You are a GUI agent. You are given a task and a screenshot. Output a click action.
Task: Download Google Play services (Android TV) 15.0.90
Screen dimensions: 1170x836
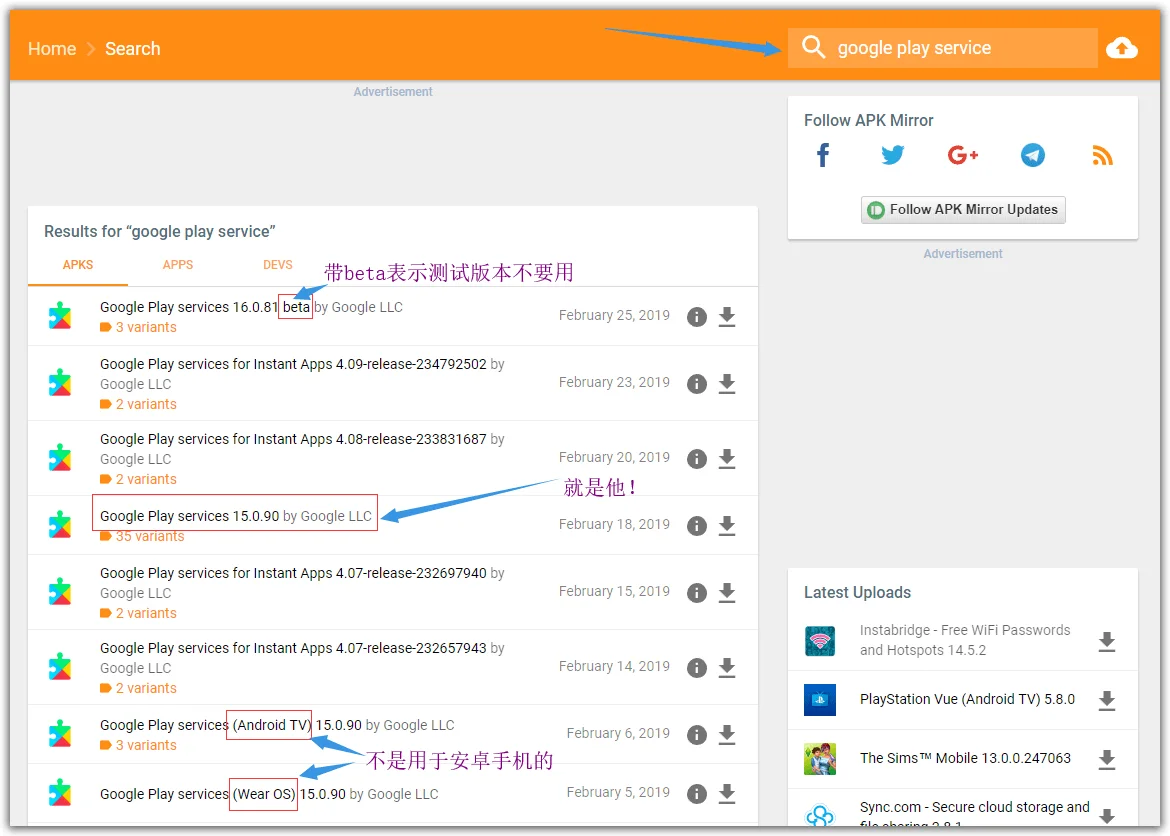point(727,734)
